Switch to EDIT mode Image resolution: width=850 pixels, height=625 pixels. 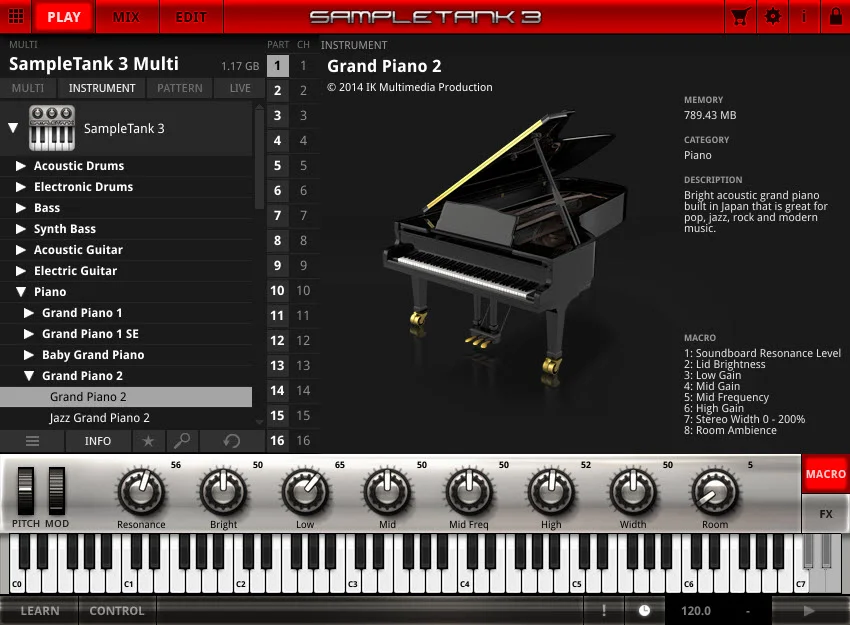click(191, 17)
